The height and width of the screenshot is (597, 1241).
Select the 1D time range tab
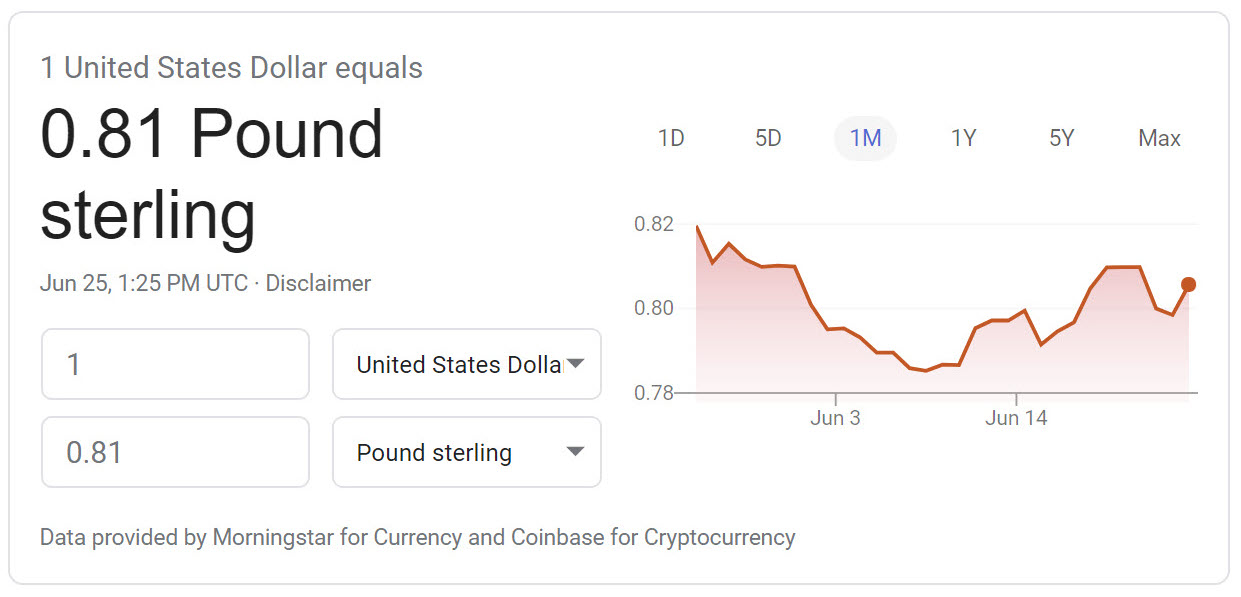pyautogui.click(x=671, y=138)
